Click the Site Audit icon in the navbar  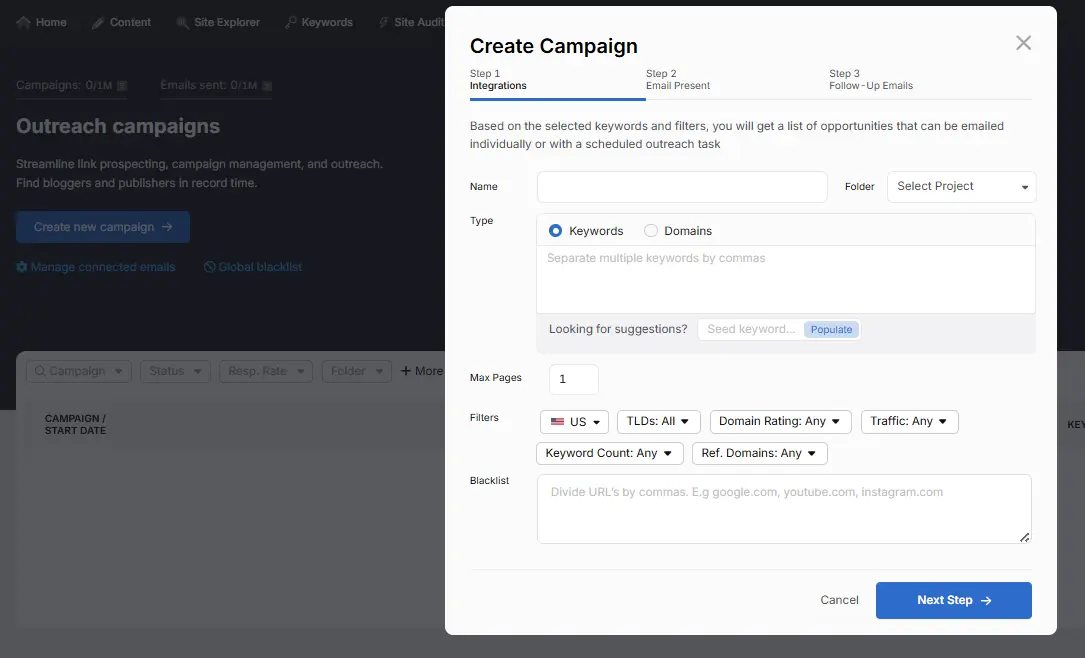point(384,22)
